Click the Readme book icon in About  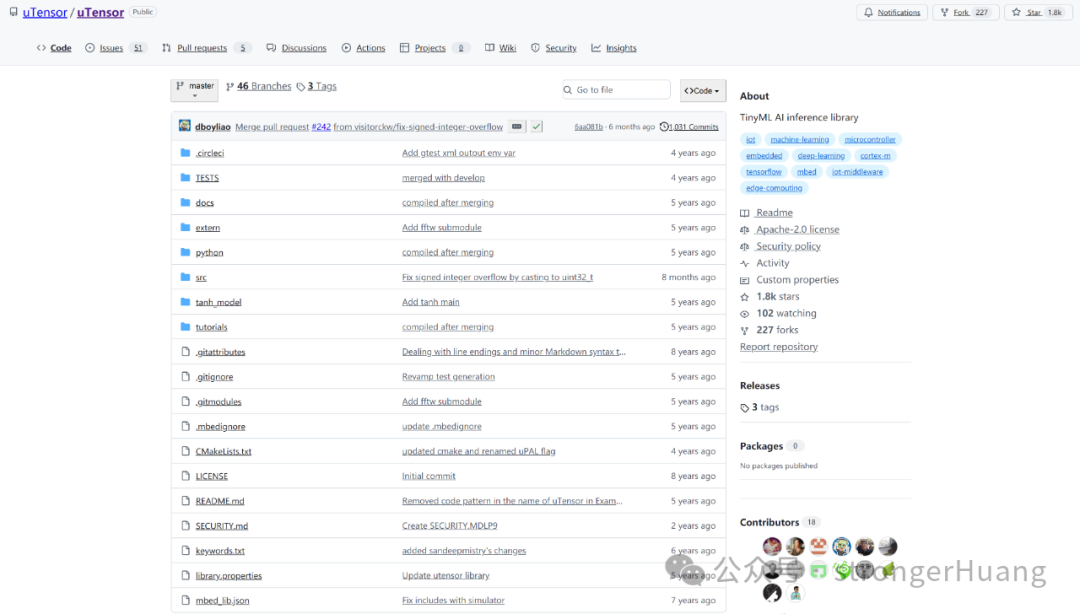point(745,212)
